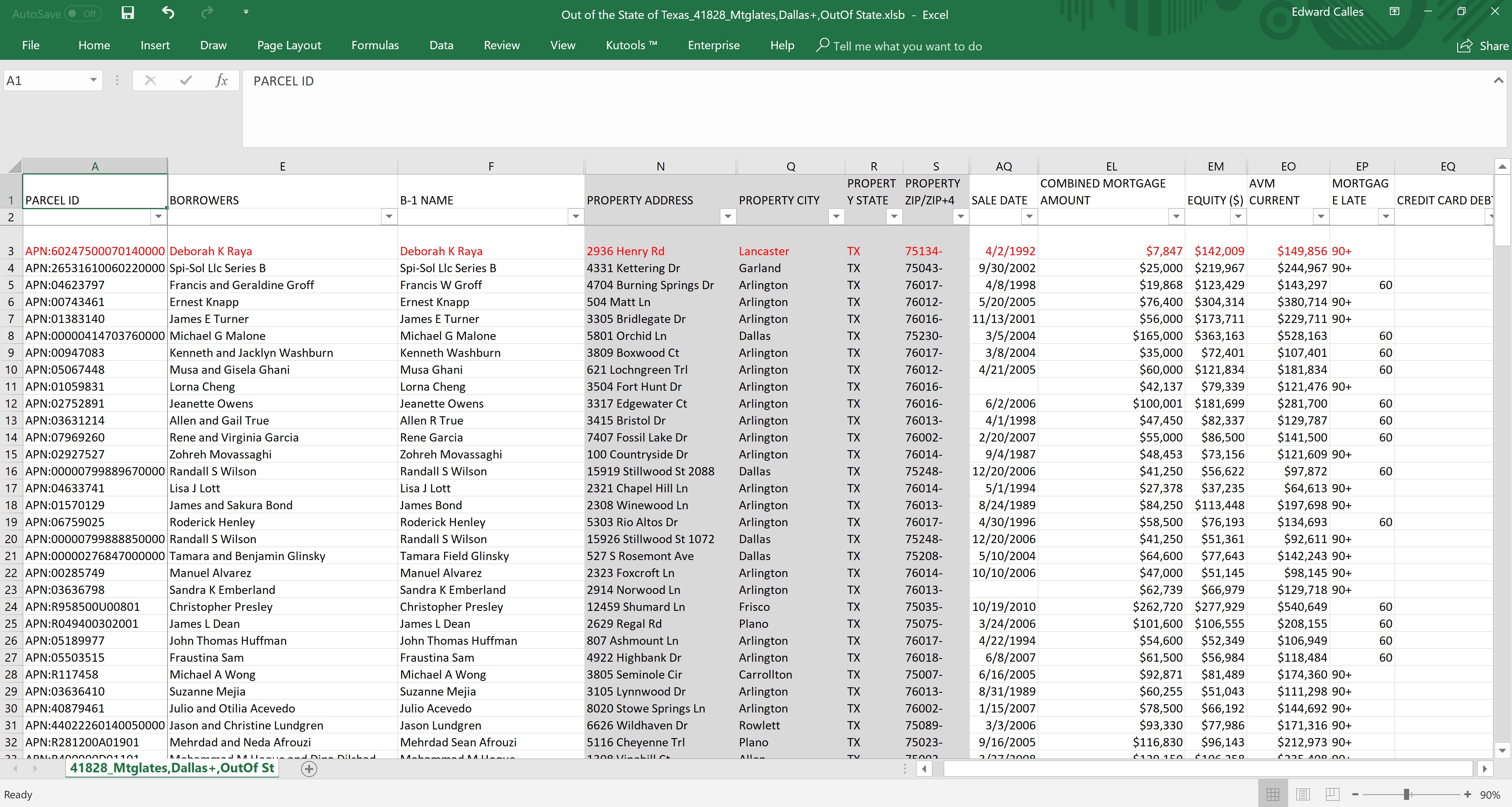
Task: Open the Insert ribbon tab
Action: click(x=155, y=45)
